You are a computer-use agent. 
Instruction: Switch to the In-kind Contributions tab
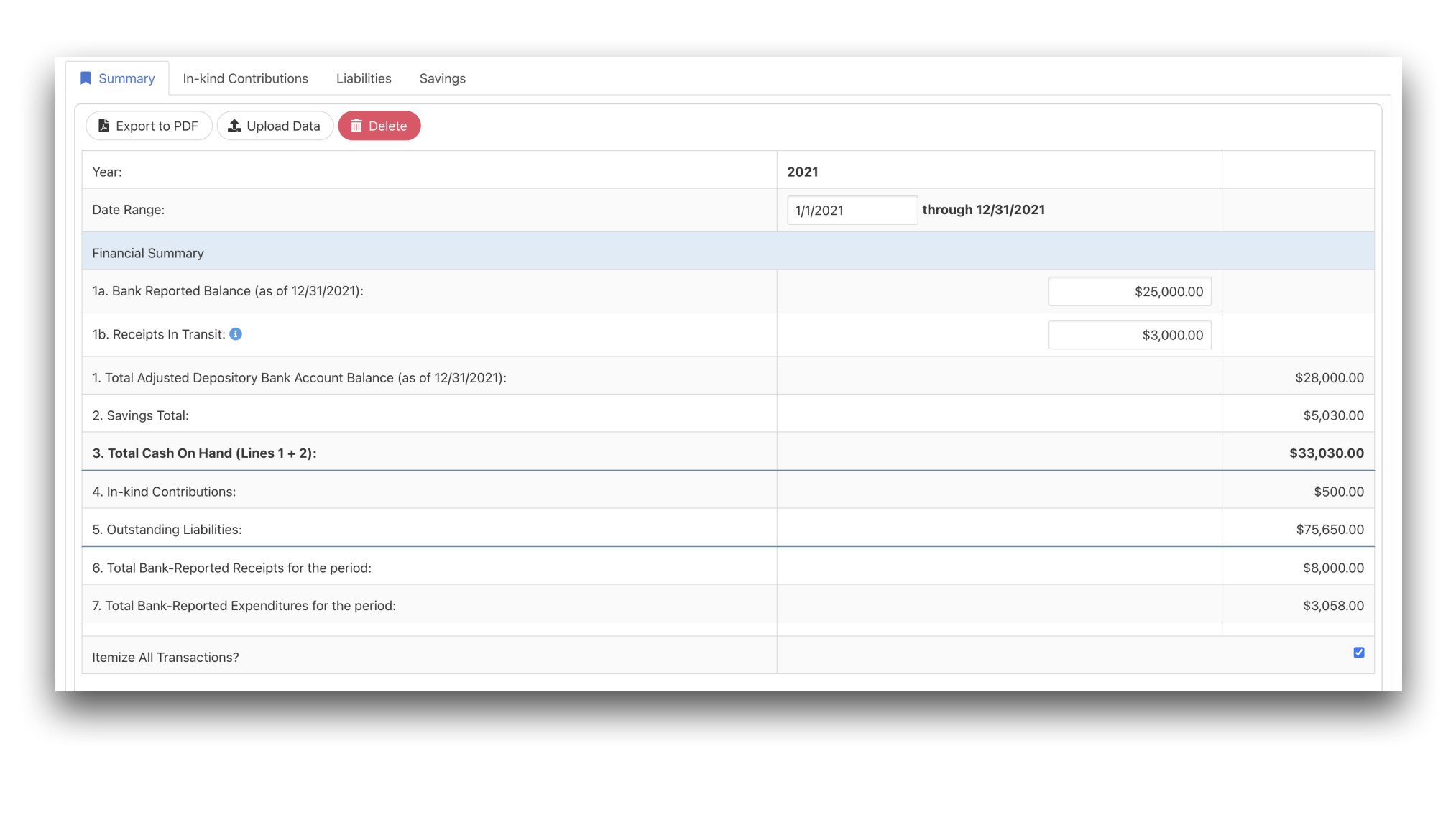click(245, 78)
